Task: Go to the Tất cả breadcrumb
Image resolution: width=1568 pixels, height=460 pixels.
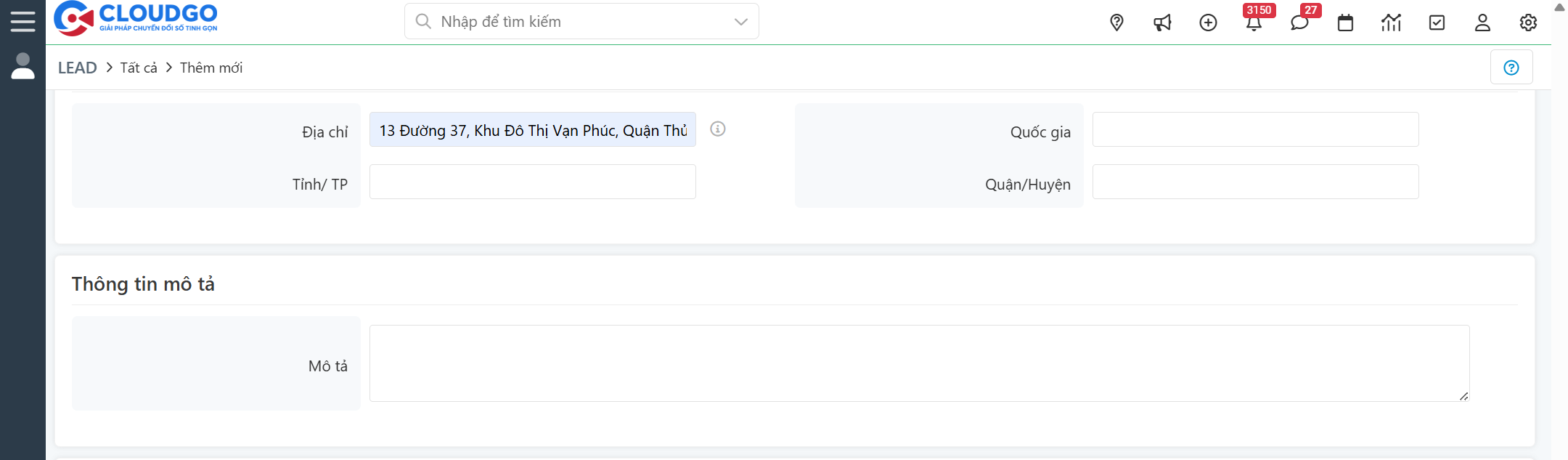Action: 139,68
